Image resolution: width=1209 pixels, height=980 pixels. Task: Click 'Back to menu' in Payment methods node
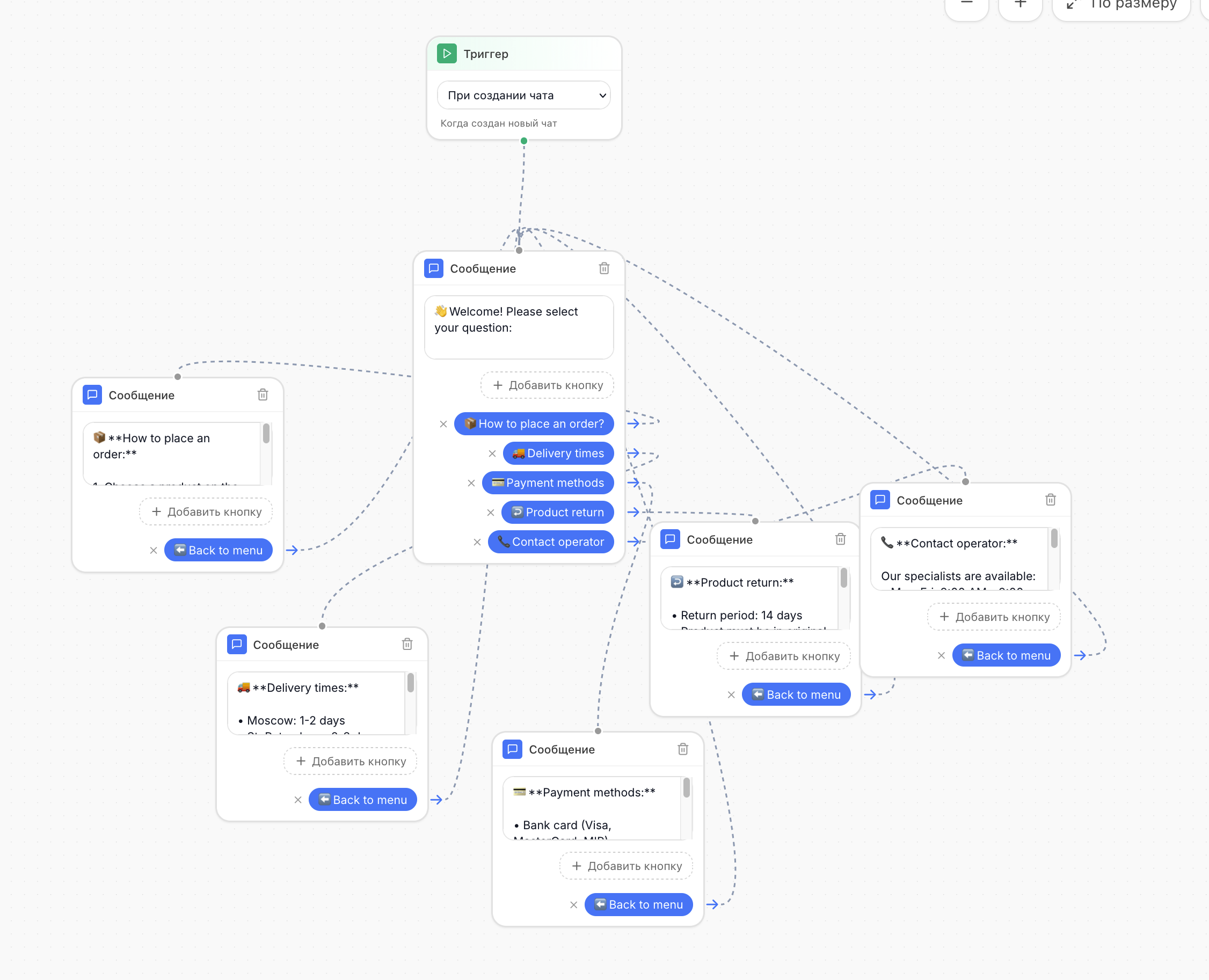tap(639, 904)
